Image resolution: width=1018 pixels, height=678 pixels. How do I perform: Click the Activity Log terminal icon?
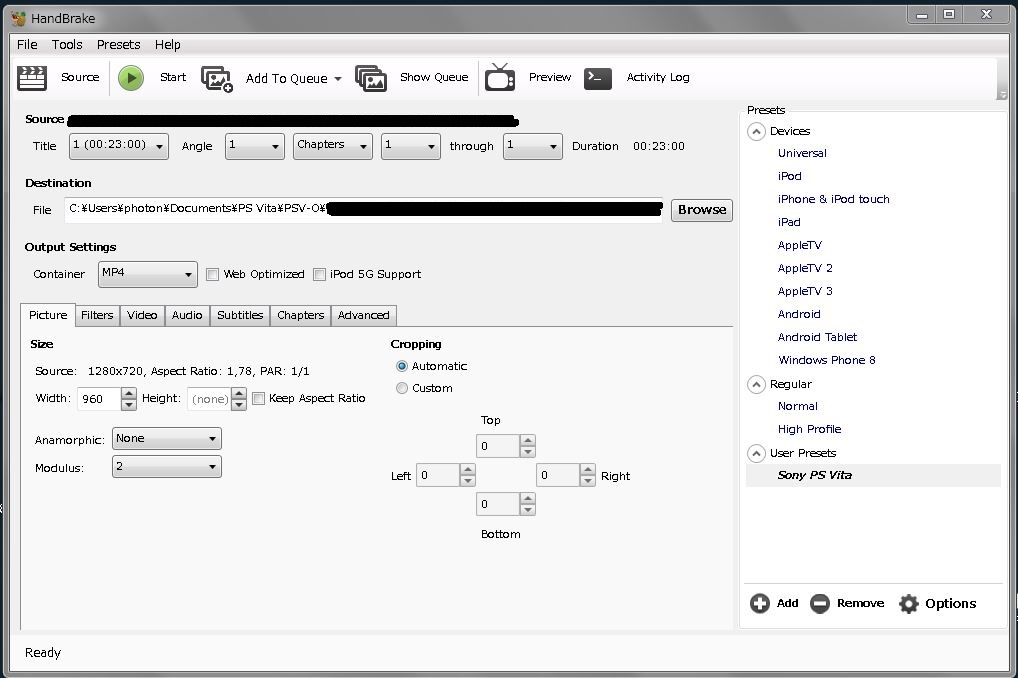597,78
